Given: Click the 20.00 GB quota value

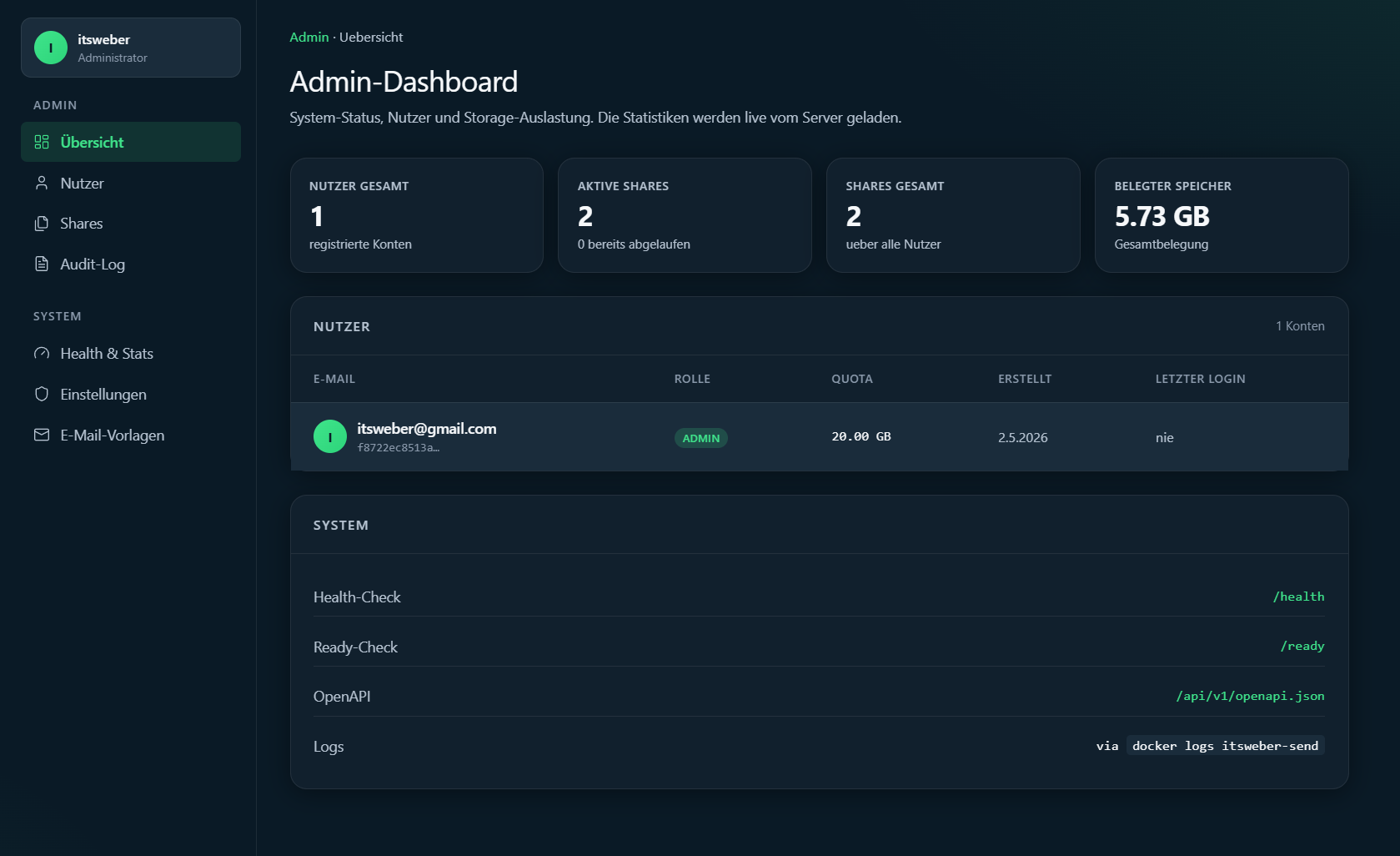Looking at the screenshot, I should 861,436.
